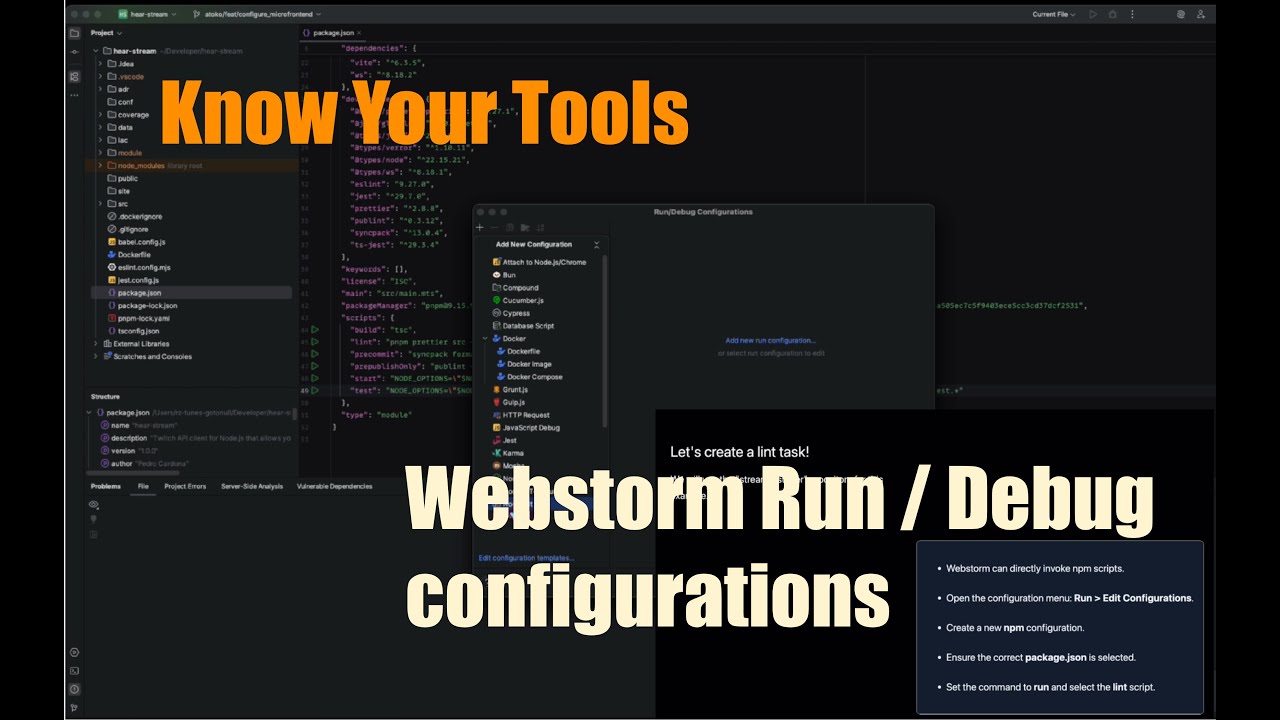Open the Project view dropdown
This screenshot has width=1280, height=720.
105,33
